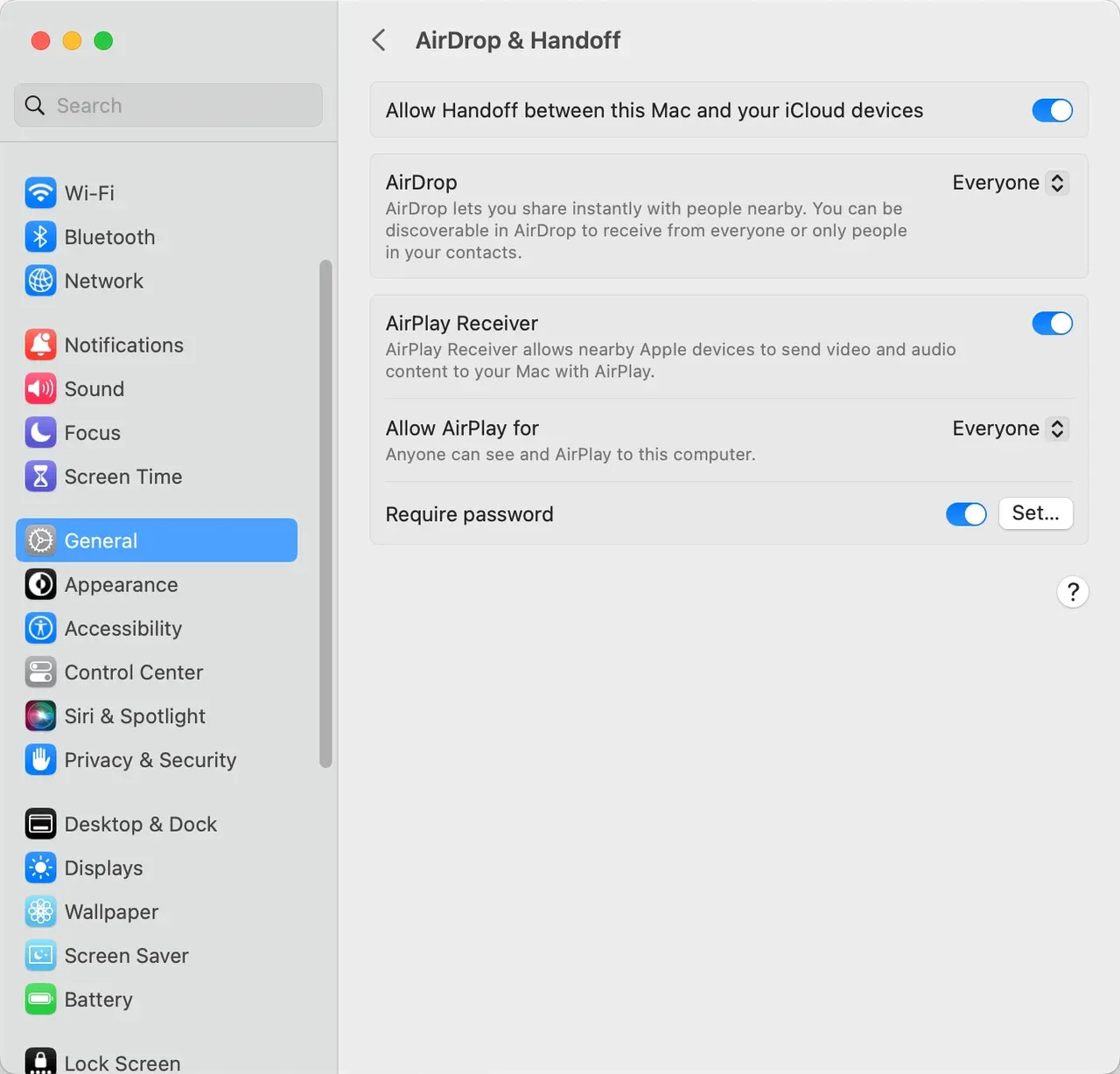The height and width of the screenshot is (1074, 1120).
Task: Open Siri & Spotlight label
Action: tap(135, 715)
